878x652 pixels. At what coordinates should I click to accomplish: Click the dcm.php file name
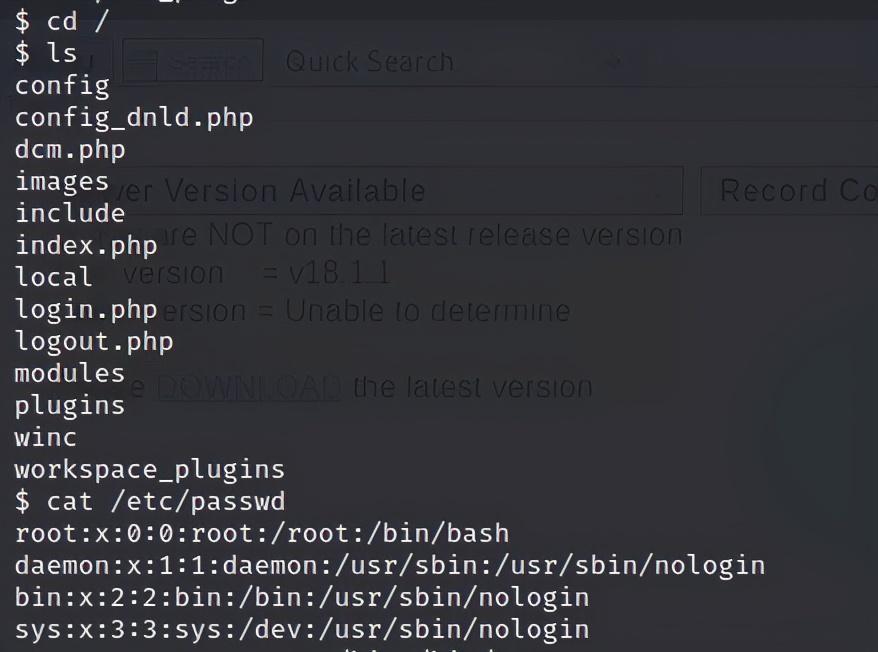[x=70, y=150]
